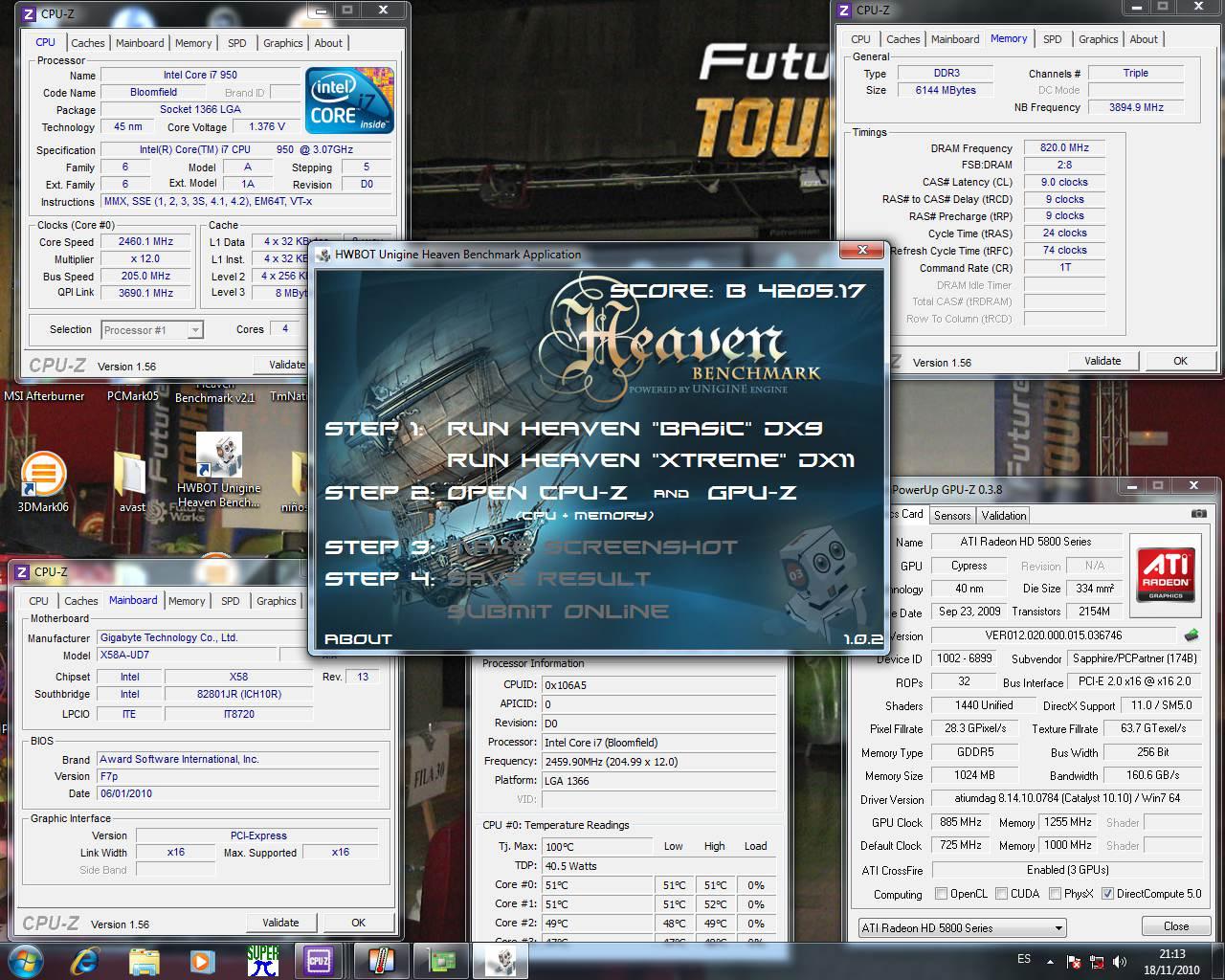The image size is (1225, 980).
Task: Click SUBMIT ONLINE in the Heaven app
Action: pos(558,612)
